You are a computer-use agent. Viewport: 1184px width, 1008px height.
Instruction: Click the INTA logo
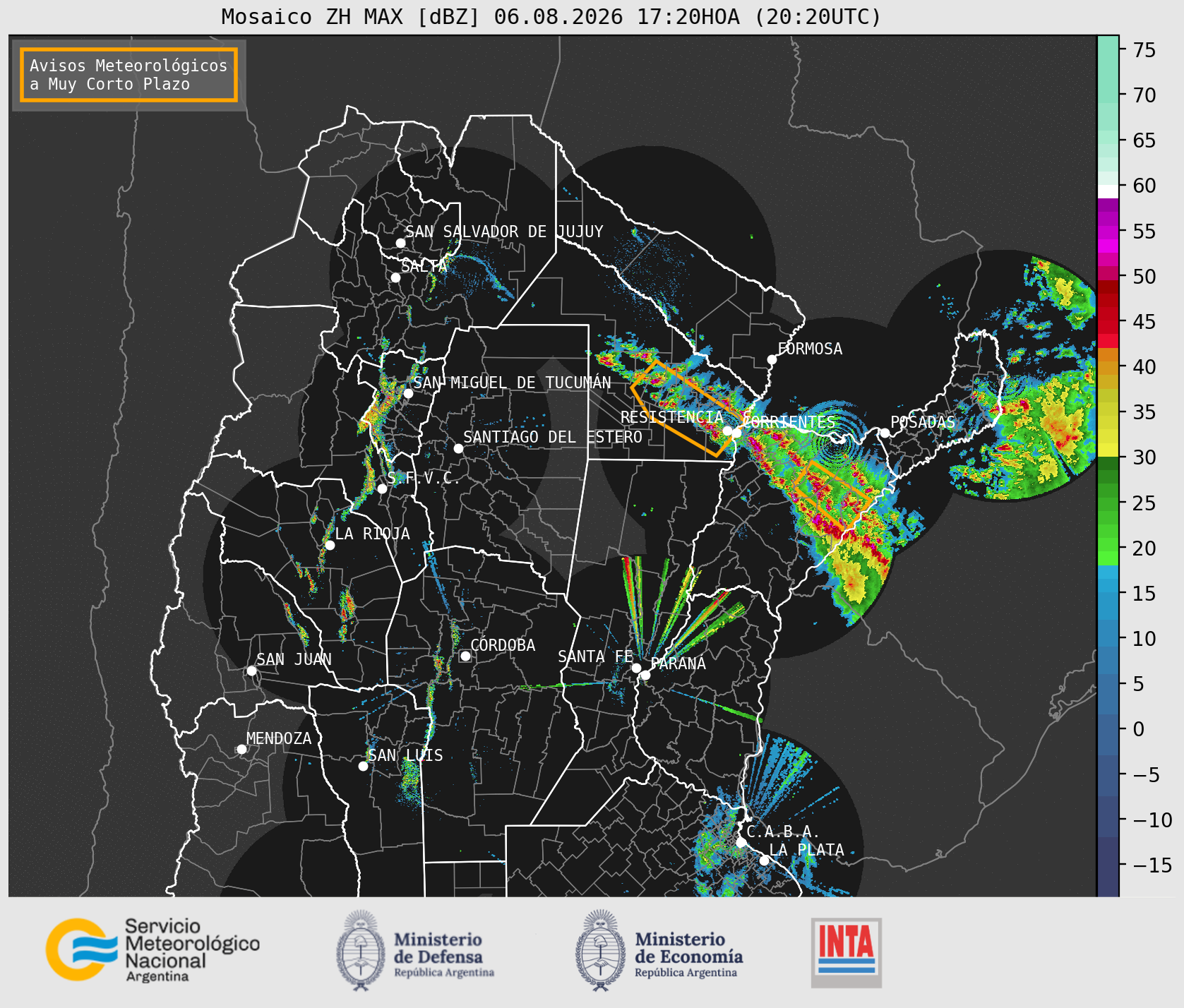tap(846, 952)
